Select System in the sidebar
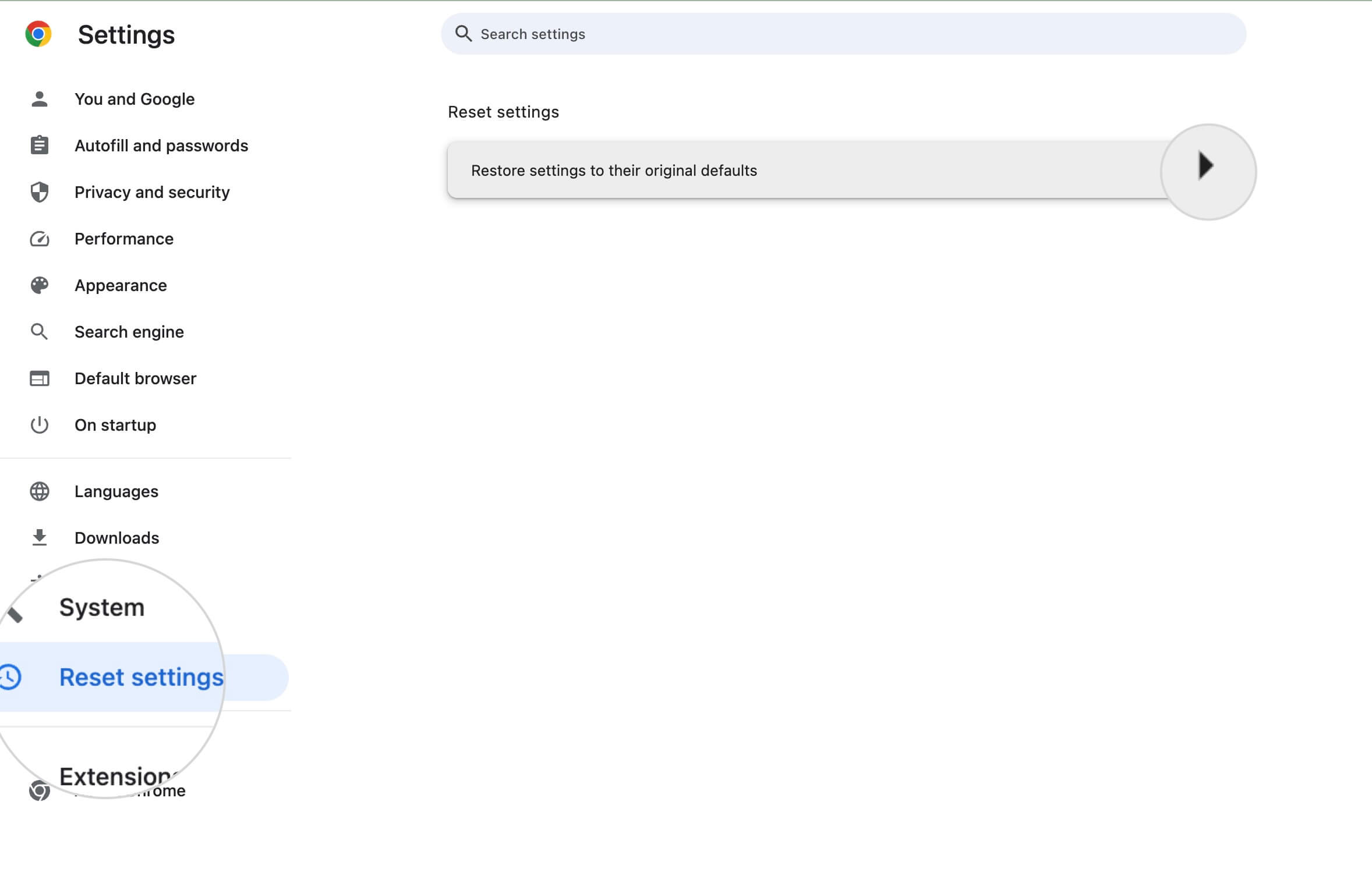 point(100,607)
